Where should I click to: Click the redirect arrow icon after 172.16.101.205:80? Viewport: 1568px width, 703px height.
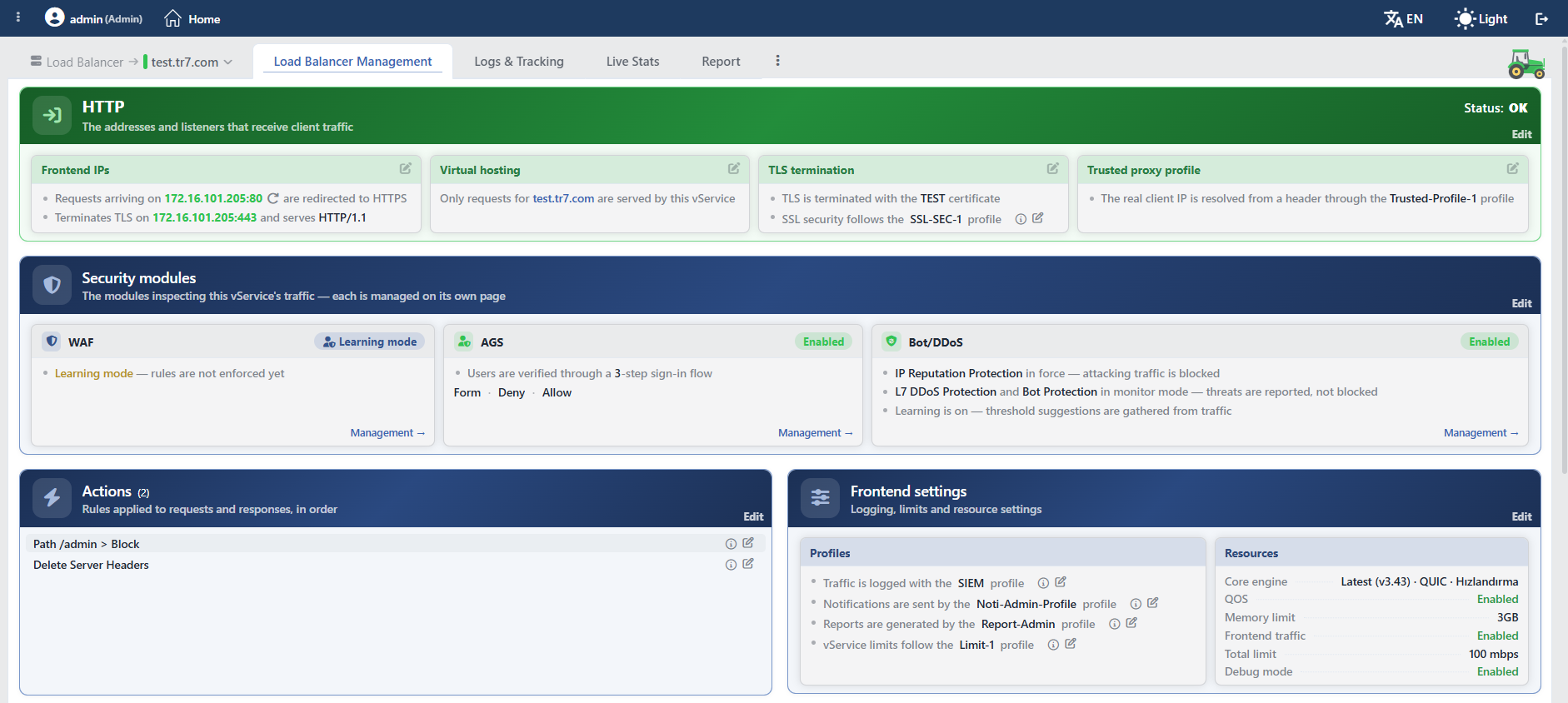tap(272, 198)
